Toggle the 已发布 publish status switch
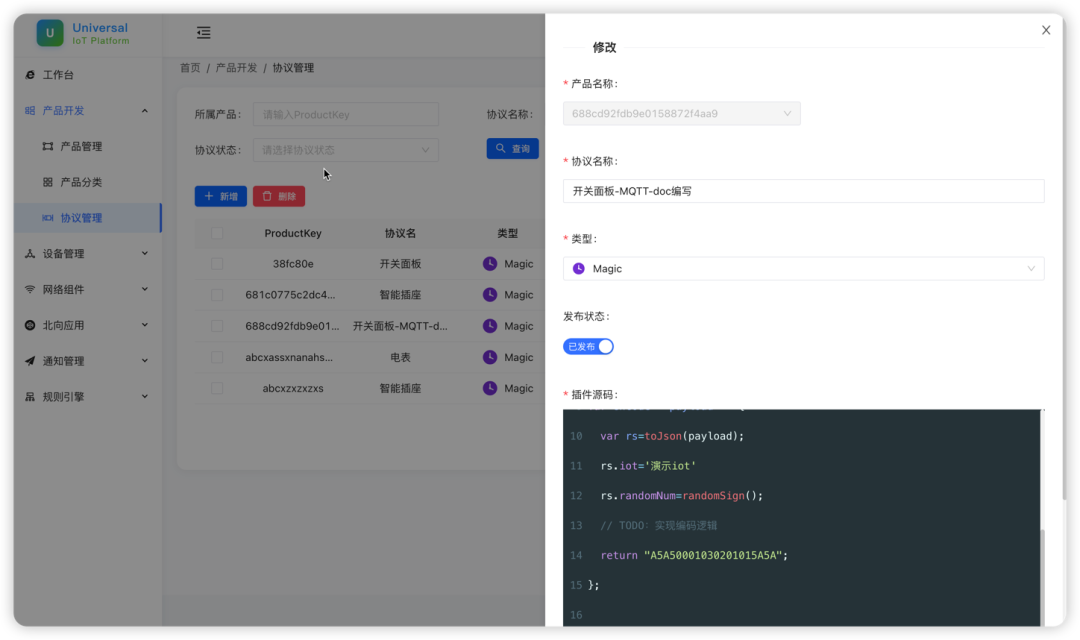This screenshot has height=640, width=1080. [x=588, y=347]
